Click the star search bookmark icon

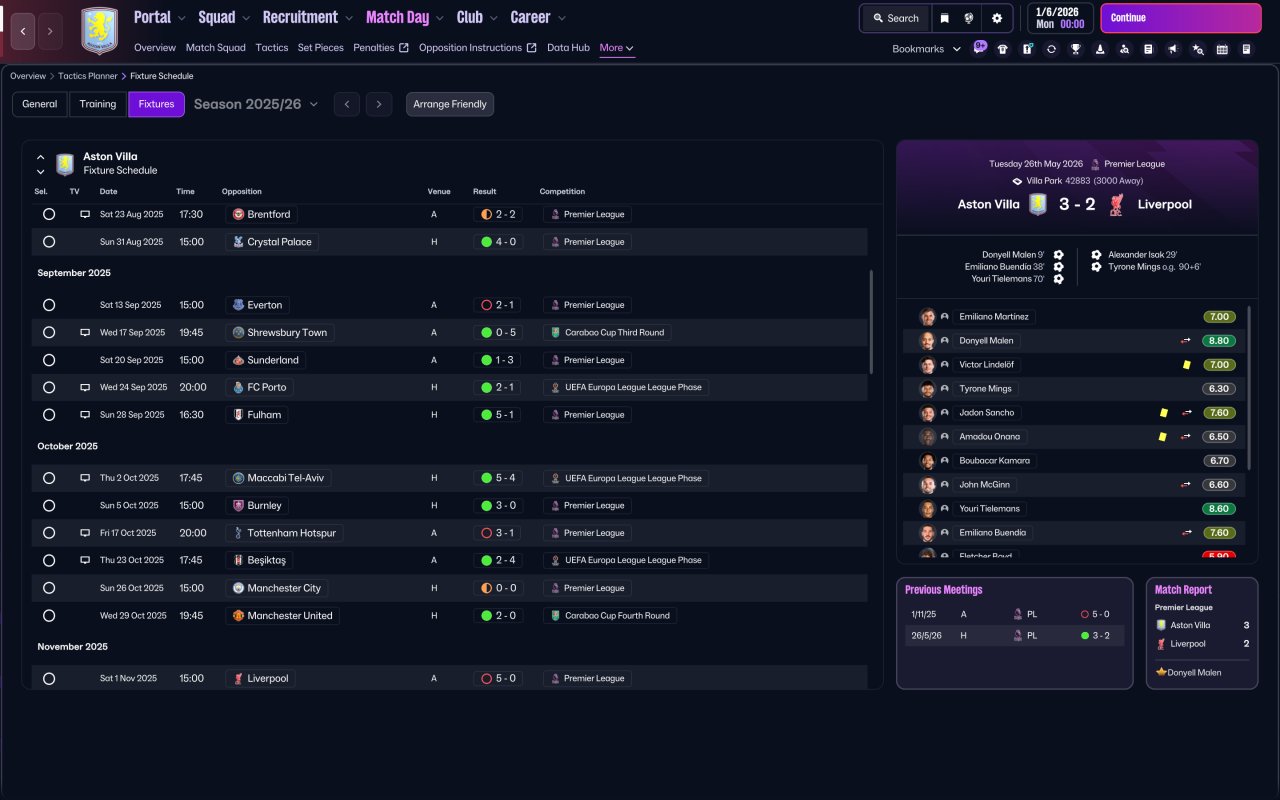pyautogui.click(x=1198, y=49)
